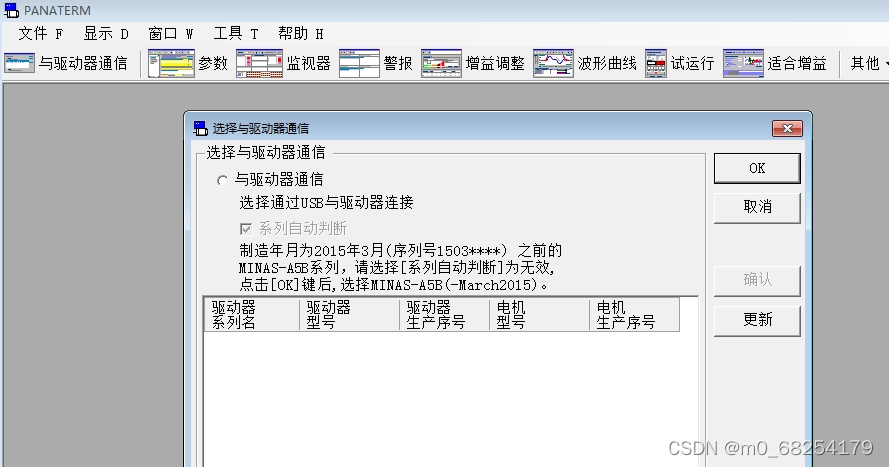Click the 更新 refresh button
889x467 pixels.
pos(757,320)
